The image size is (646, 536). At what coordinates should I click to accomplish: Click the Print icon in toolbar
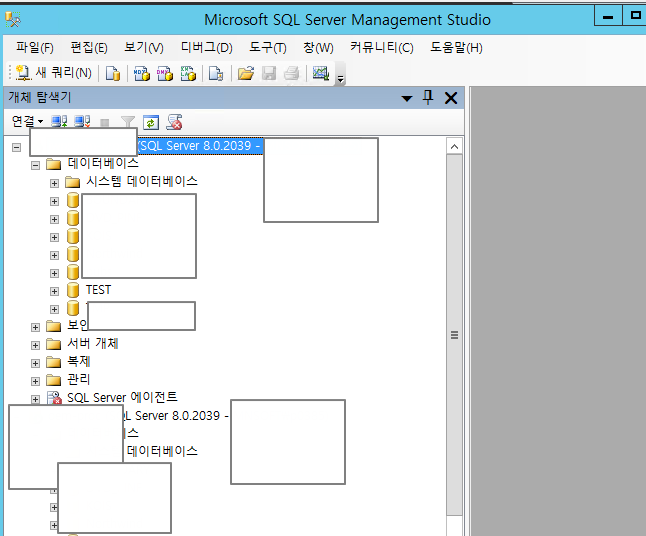coord(292,73)
